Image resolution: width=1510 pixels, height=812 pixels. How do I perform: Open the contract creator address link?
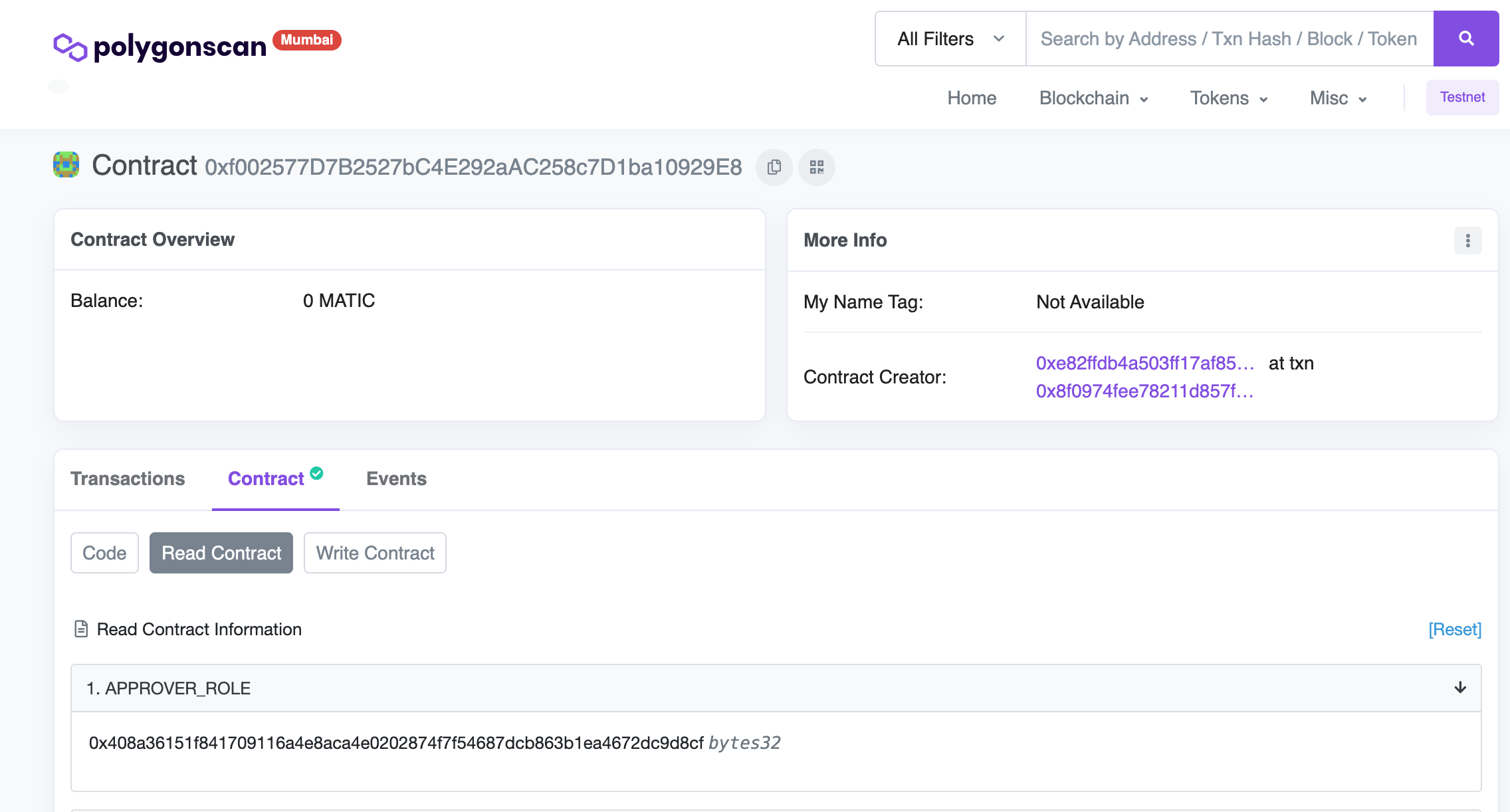tap(1144, 363)
